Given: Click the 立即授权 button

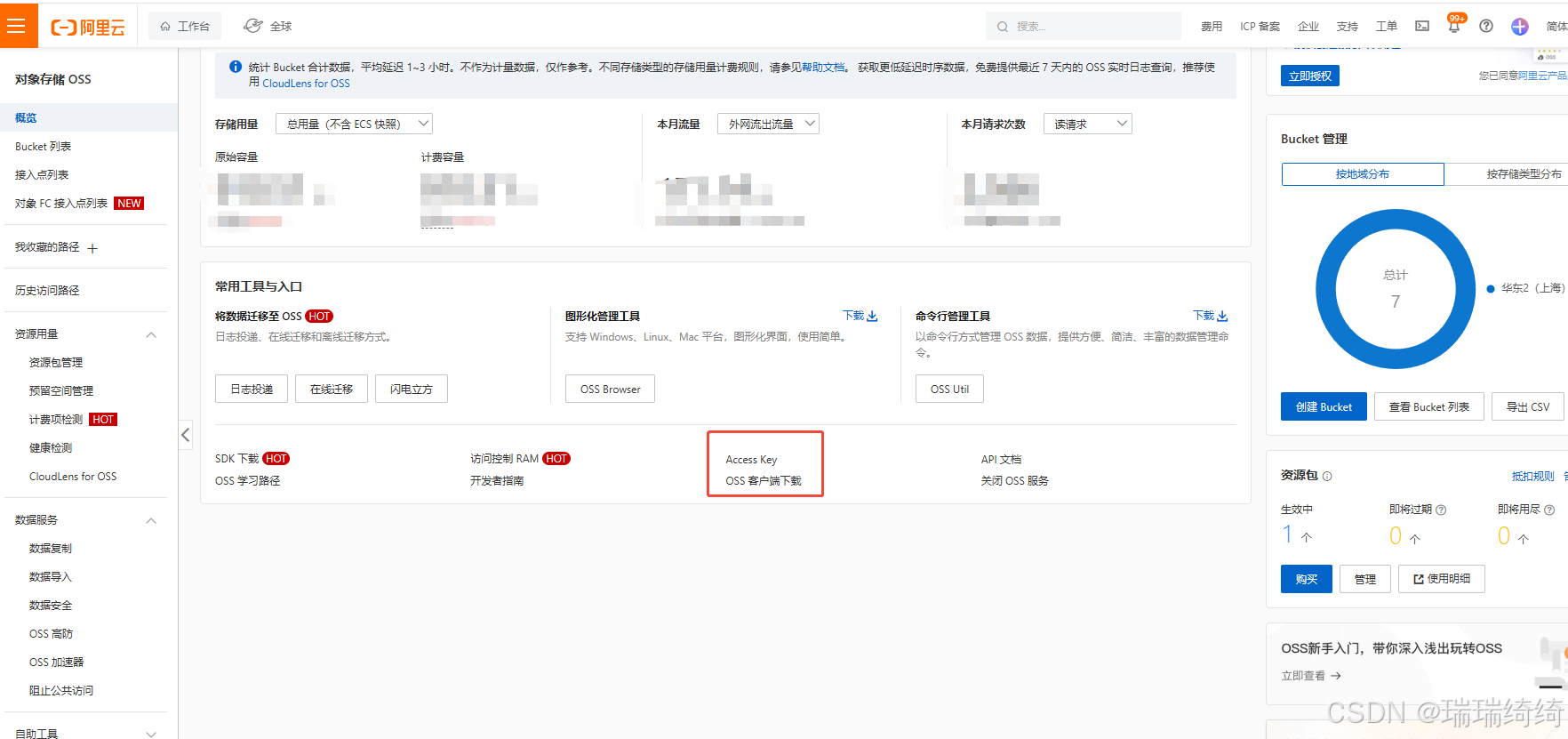Looking at the screenshot, I should click(1310, 76).
